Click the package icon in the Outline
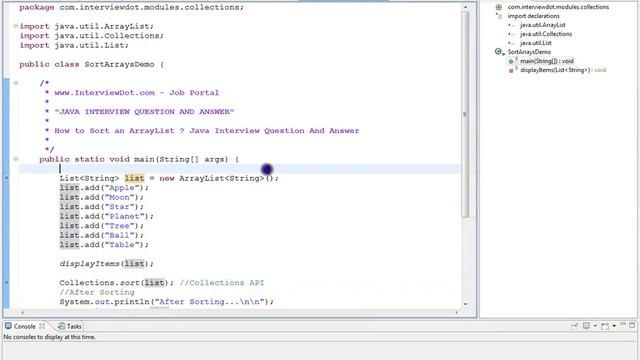Image resolution: width=640 pixels, height=360 pixels. pyautogui.click(x=498, y=7)
